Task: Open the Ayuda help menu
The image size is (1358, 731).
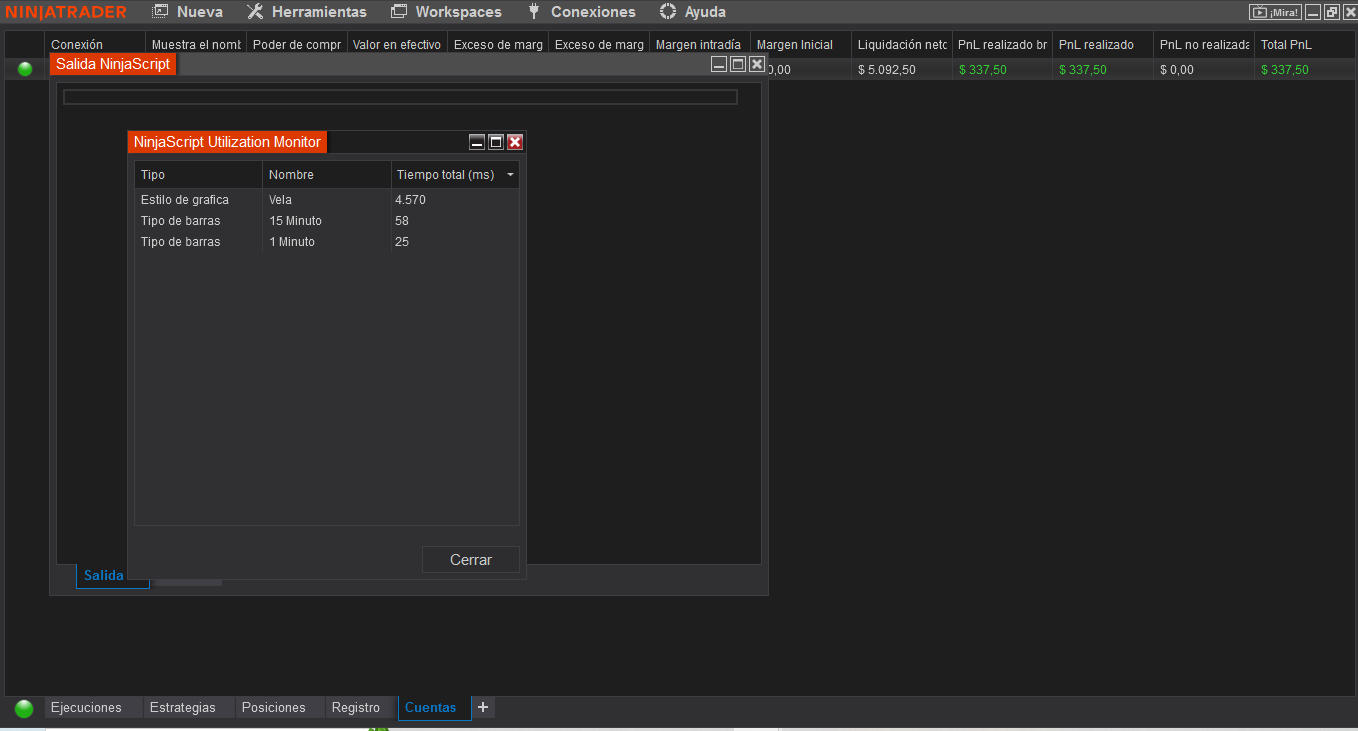Action: pyautogui.click(x=693, y=12)
